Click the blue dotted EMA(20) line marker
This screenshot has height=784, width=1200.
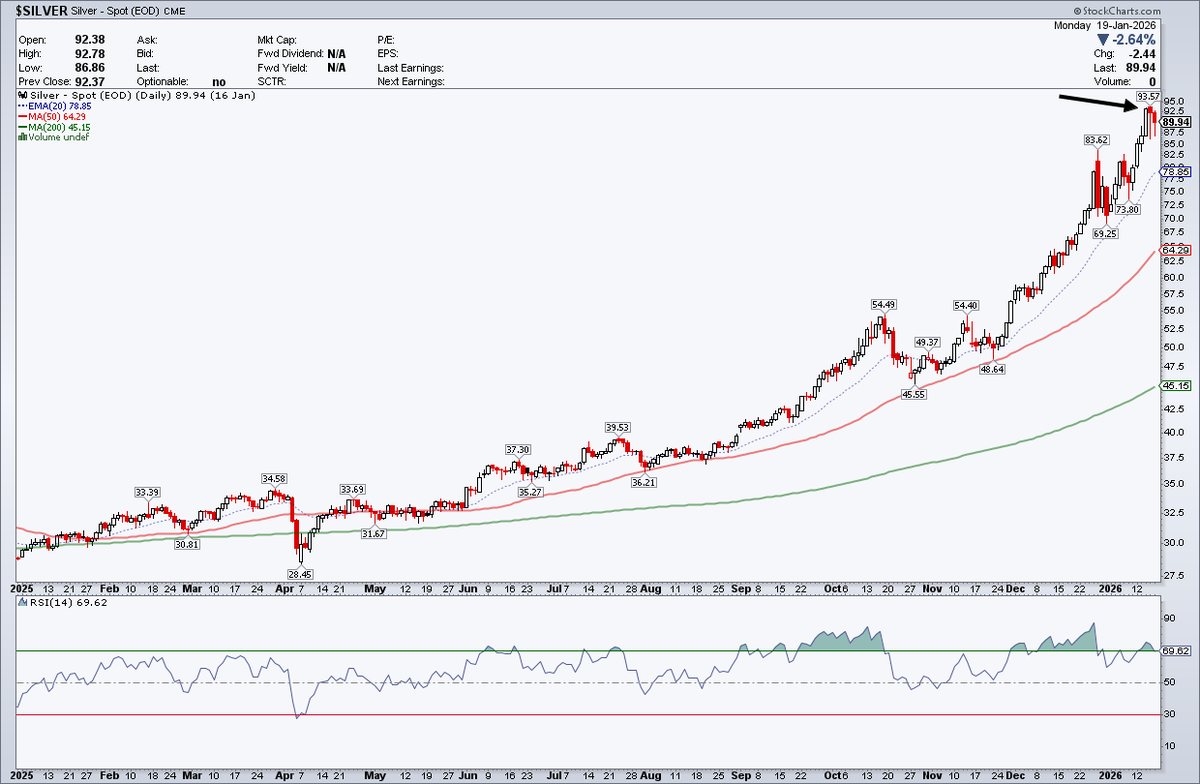(22, 105)
